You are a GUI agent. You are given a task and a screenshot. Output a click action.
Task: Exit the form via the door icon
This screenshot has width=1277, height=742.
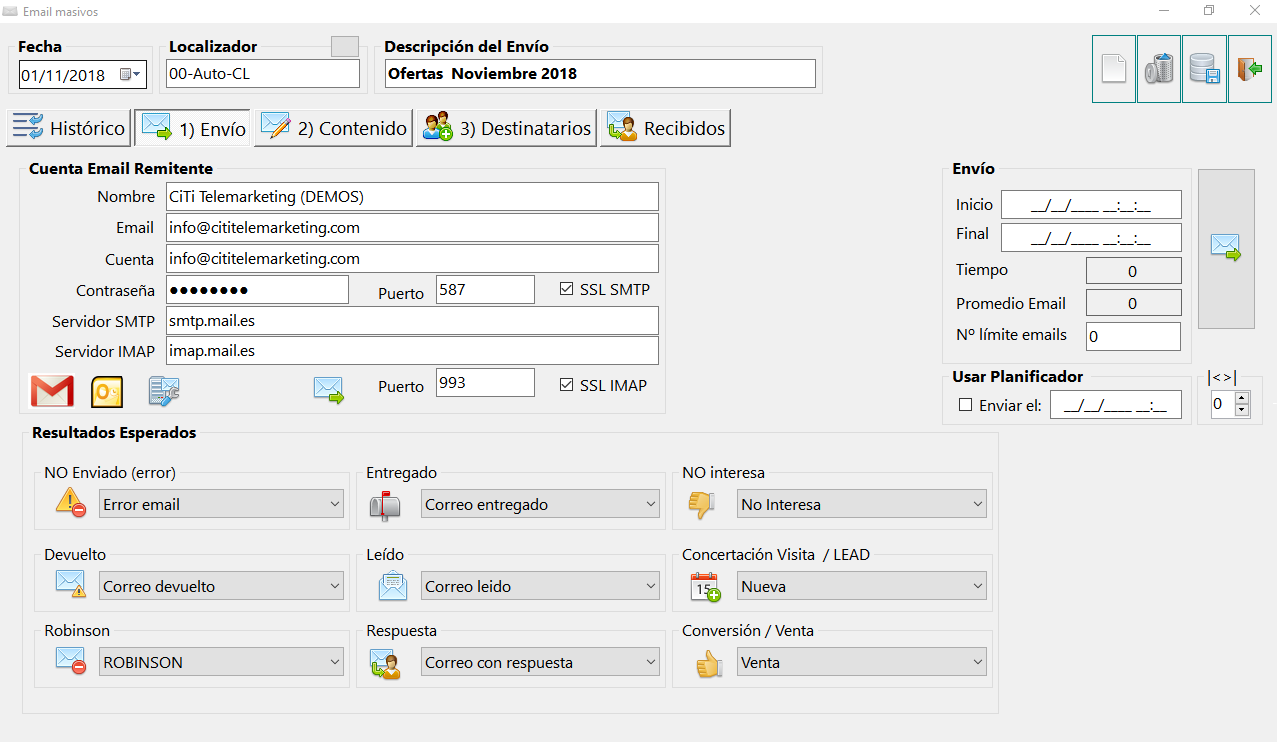(x=1249, y=69)
